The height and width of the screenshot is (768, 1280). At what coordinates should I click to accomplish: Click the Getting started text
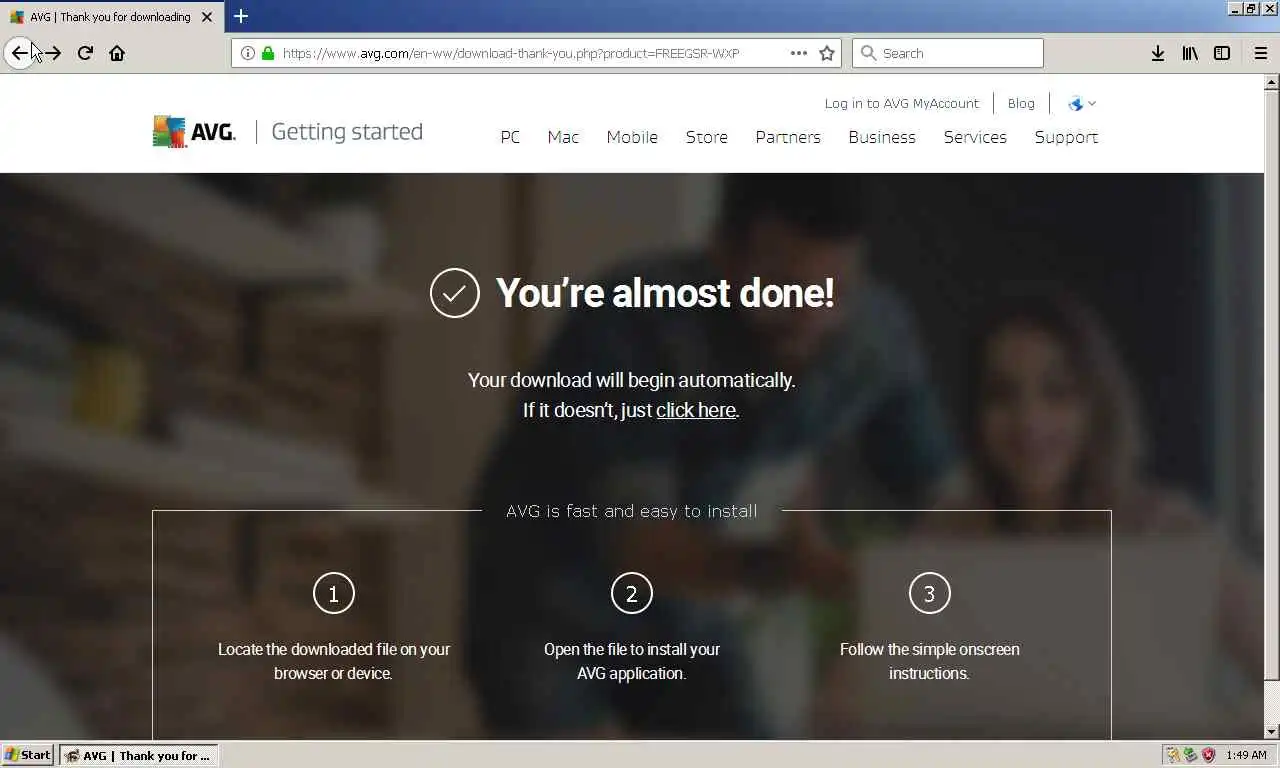347,132
